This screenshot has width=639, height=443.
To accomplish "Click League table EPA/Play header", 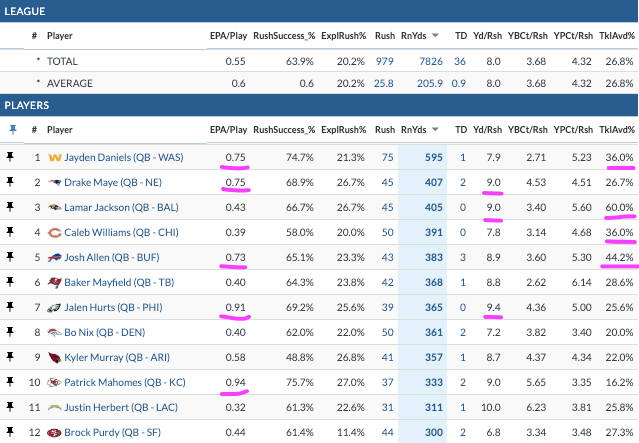I will coord(229,35).
